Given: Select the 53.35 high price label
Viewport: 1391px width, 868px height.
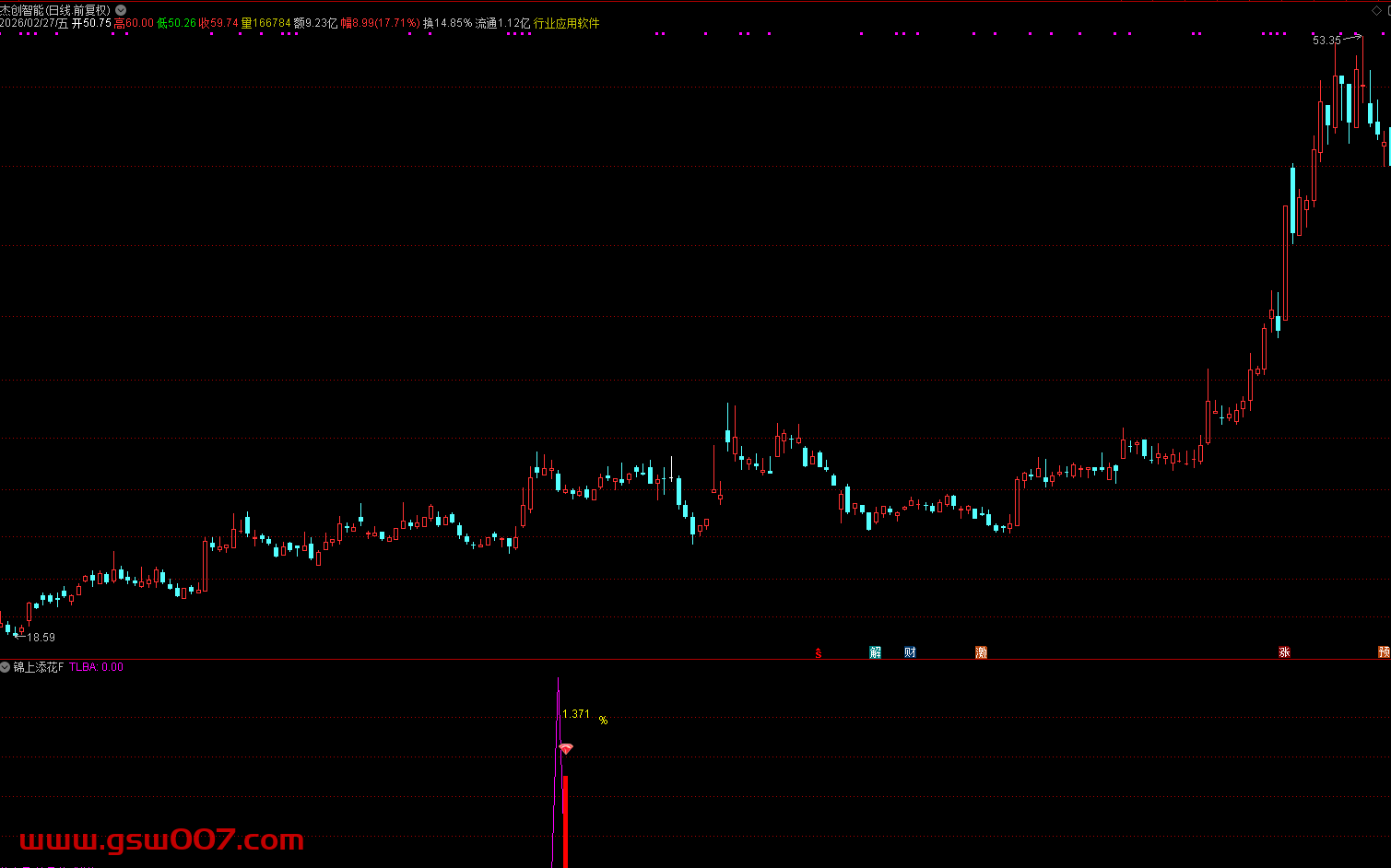Looking at the screenshot, I should (x=1326, y=41).
